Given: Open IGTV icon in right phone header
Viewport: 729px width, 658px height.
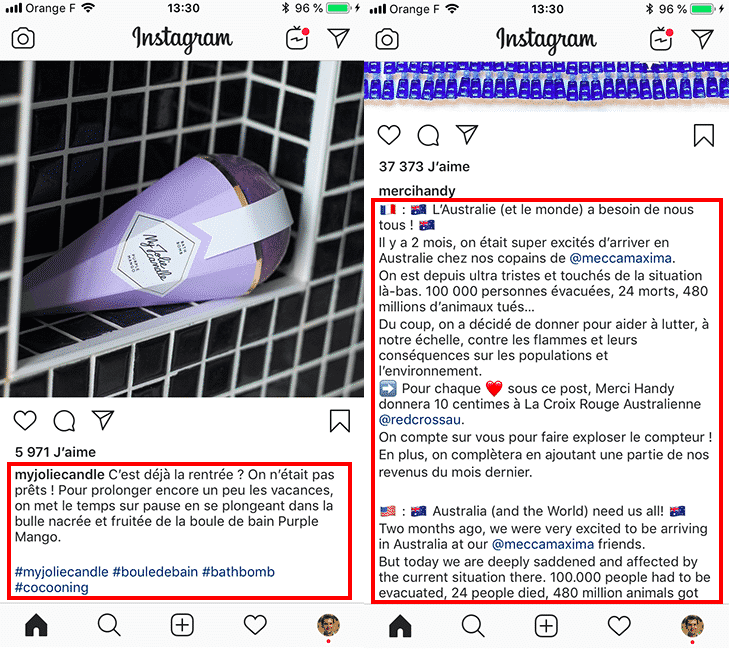Looking at the screenshot, I should pyautogui.click(x=662, y=39).
